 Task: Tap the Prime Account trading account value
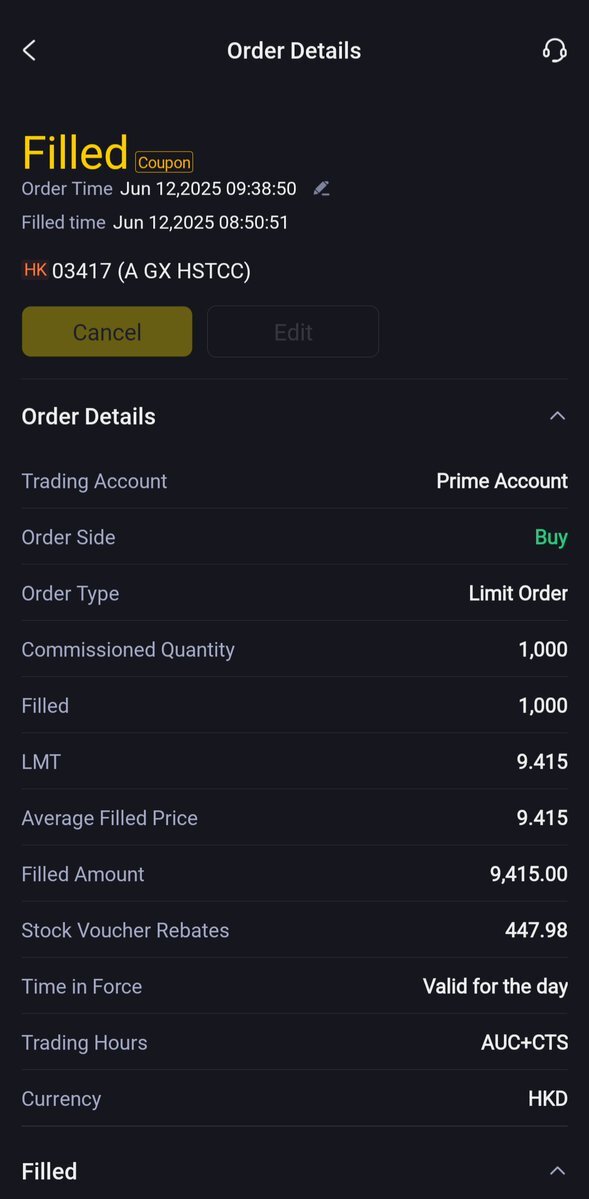[x=502, y=481]
